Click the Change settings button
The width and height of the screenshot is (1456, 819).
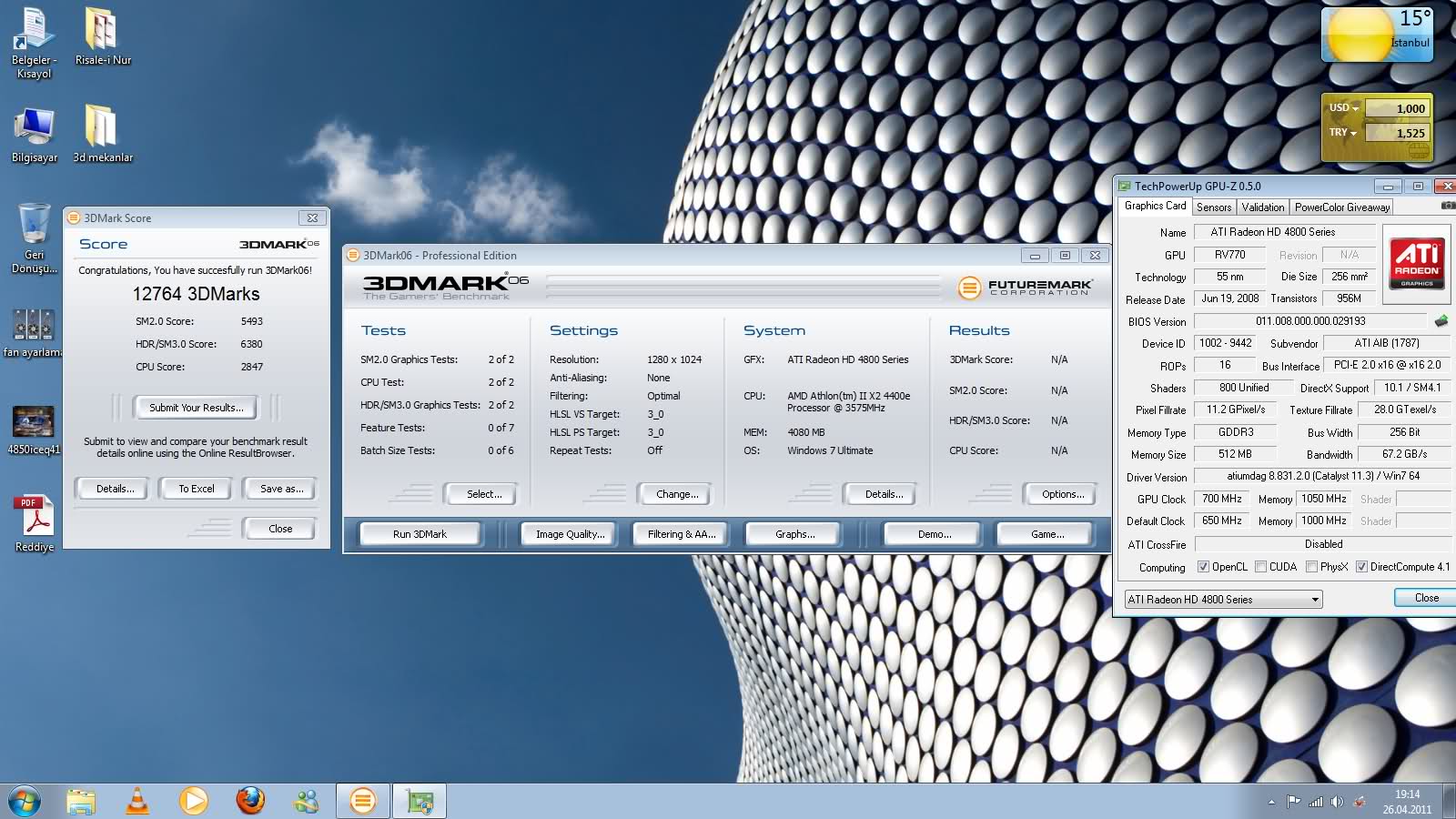(x=677, y=494)
